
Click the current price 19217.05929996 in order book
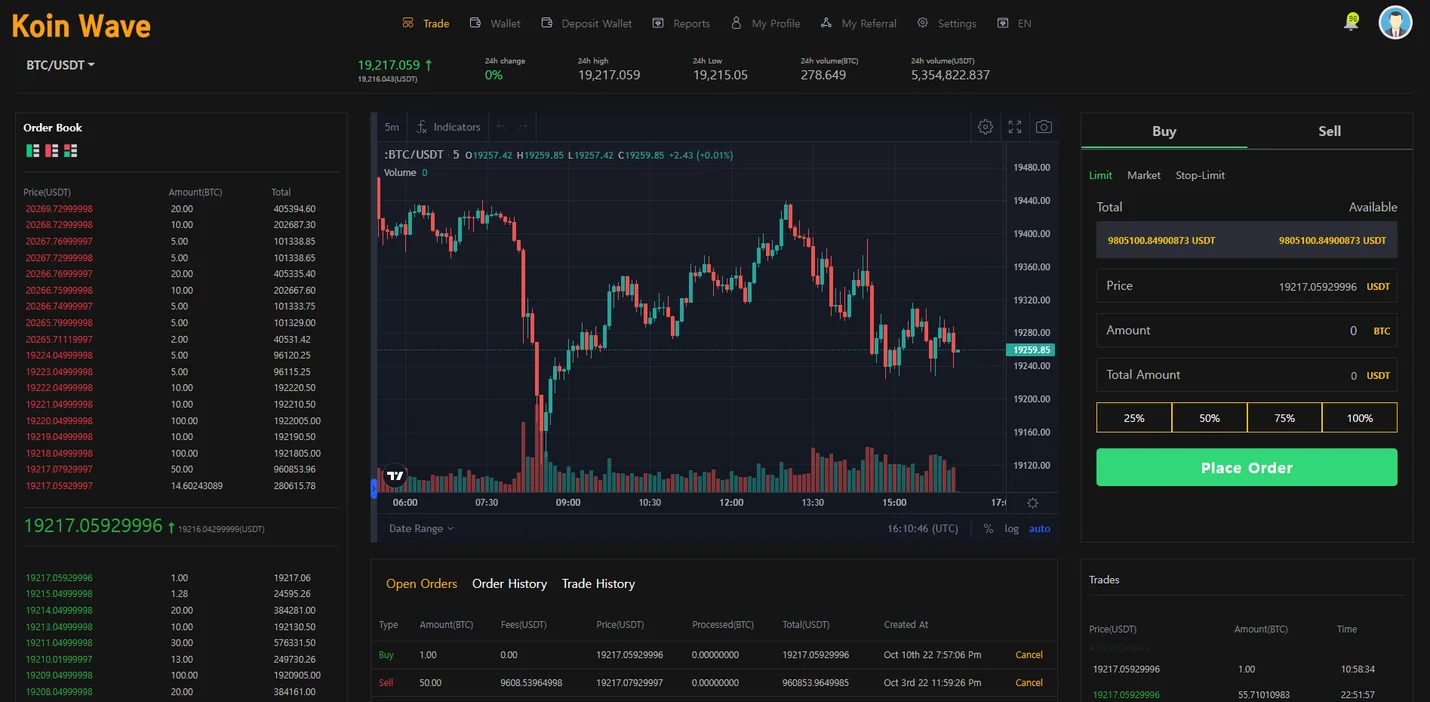pyautogui.click(x=93, y=526)
